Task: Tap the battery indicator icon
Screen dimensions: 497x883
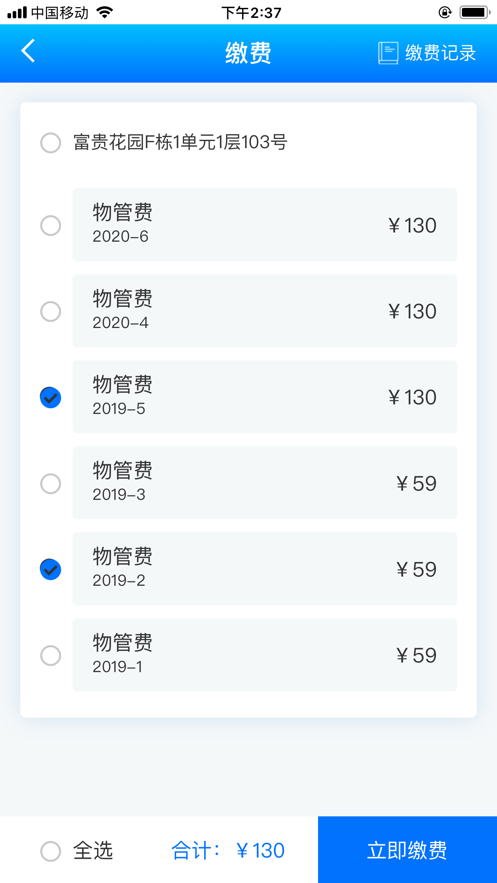Action: 473,12
